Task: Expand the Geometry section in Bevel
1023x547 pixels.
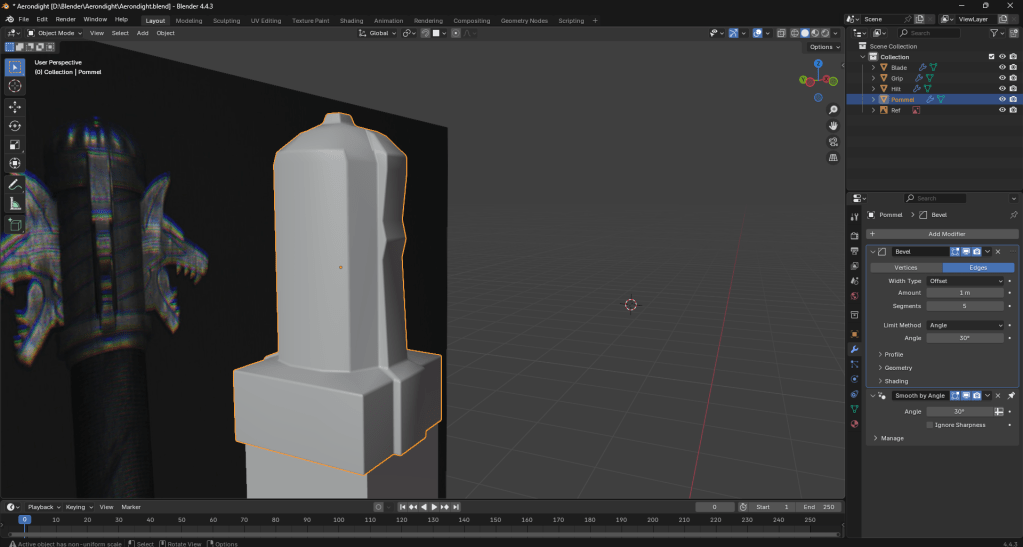Action: [x=897, y=368]
